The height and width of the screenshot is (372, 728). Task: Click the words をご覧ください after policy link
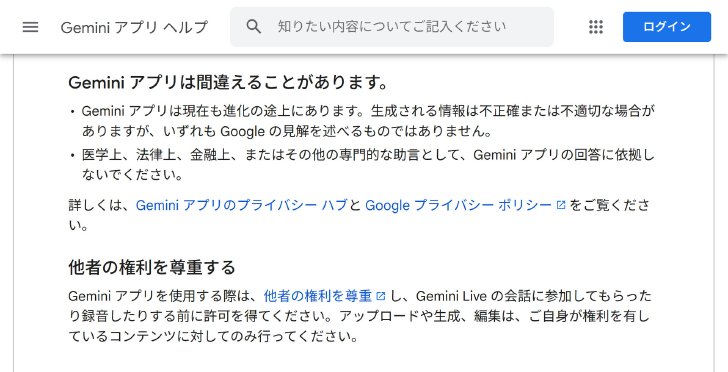pyautogui.click(x=609, y=205)
